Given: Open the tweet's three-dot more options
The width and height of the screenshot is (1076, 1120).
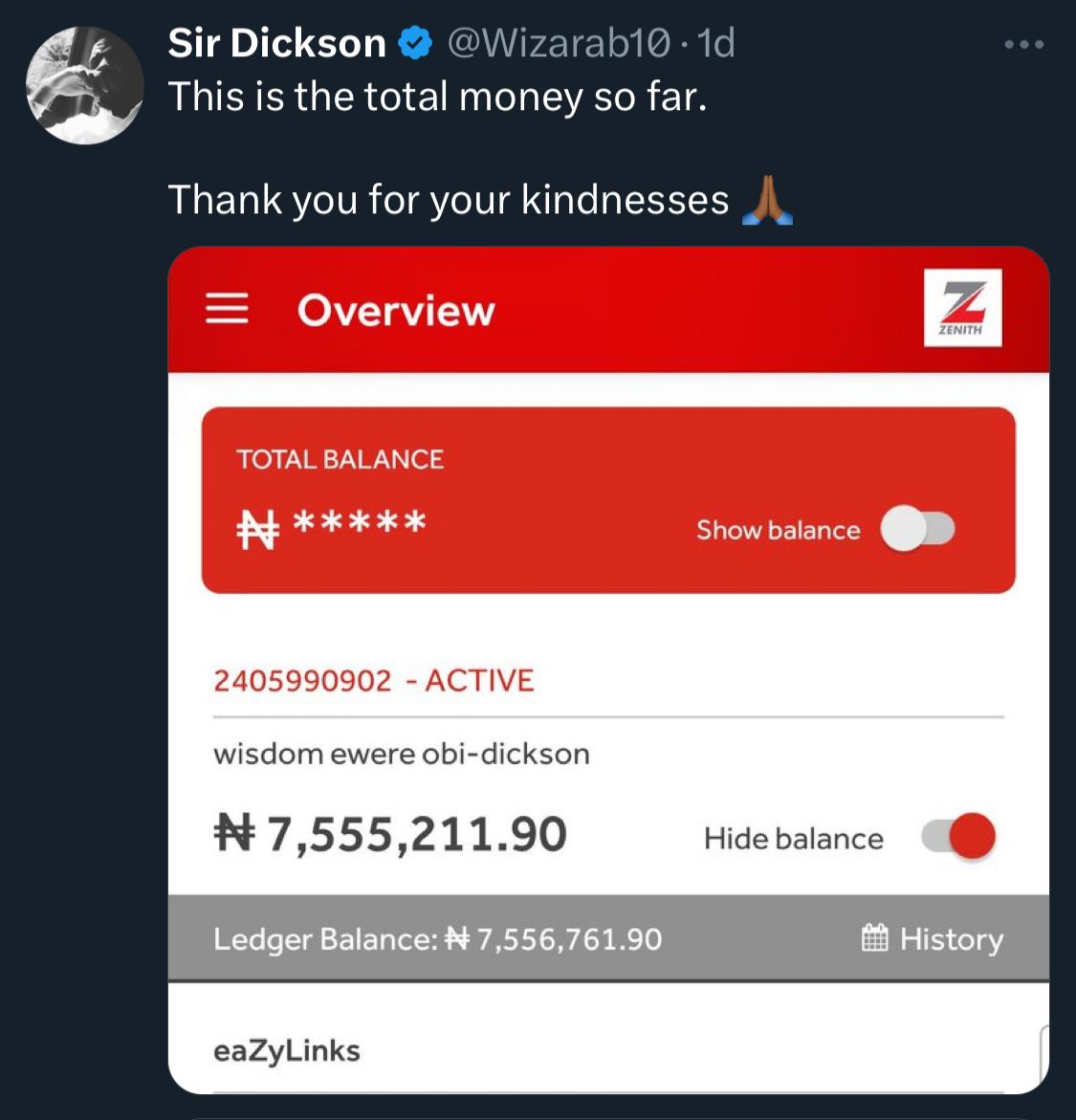Looking at the screenshot, I should pos(1023,45).
